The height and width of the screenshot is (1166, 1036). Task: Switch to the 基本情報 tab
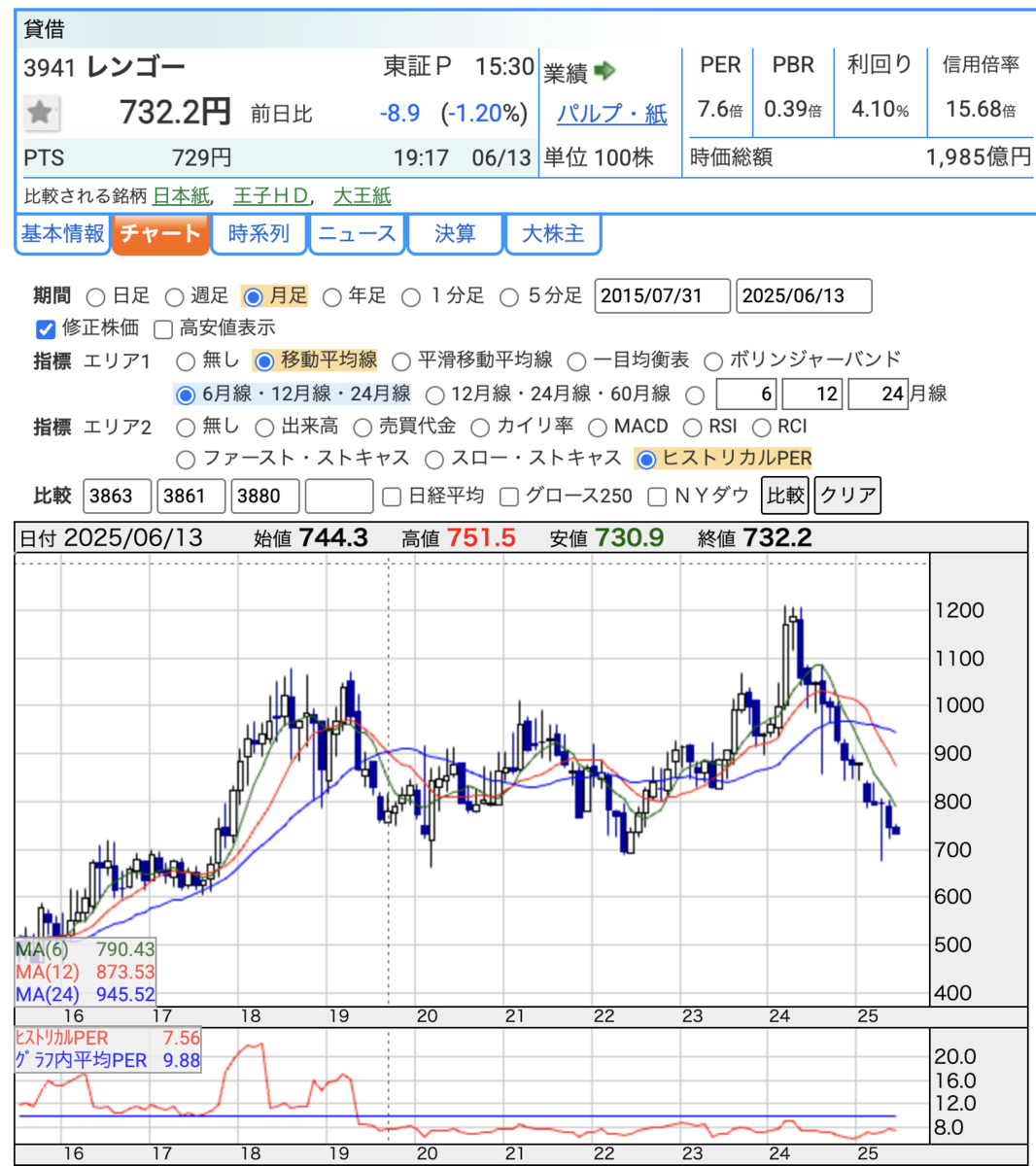(x=62, y=234)
